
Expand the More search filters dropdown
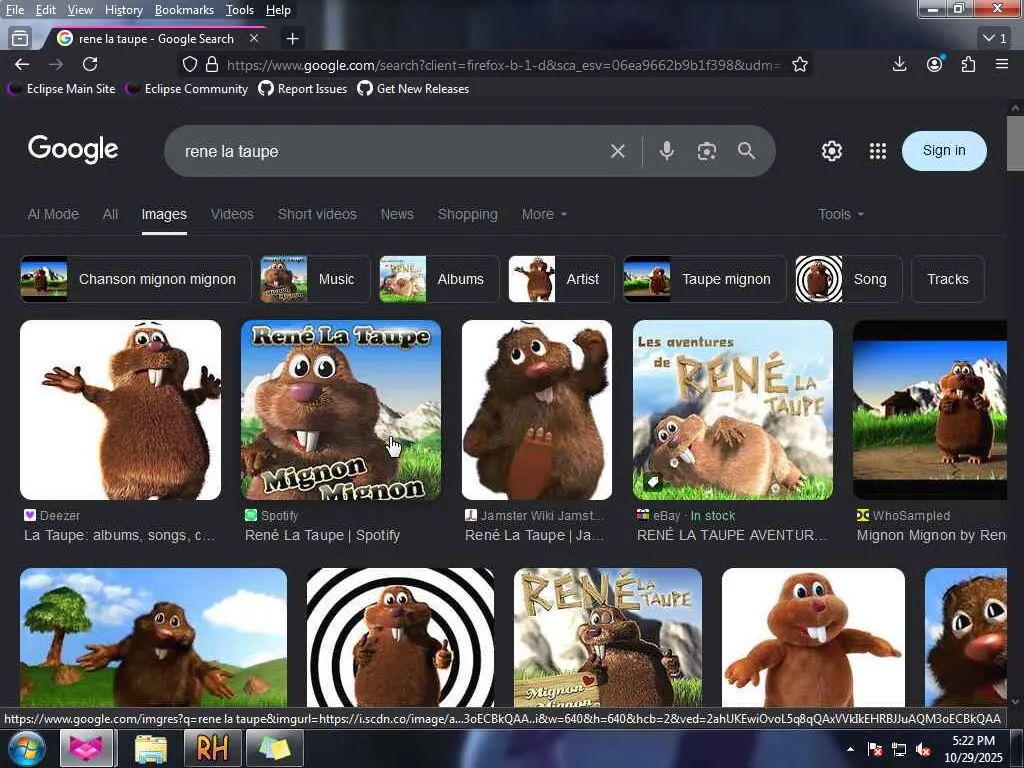[x=544, y=214]
